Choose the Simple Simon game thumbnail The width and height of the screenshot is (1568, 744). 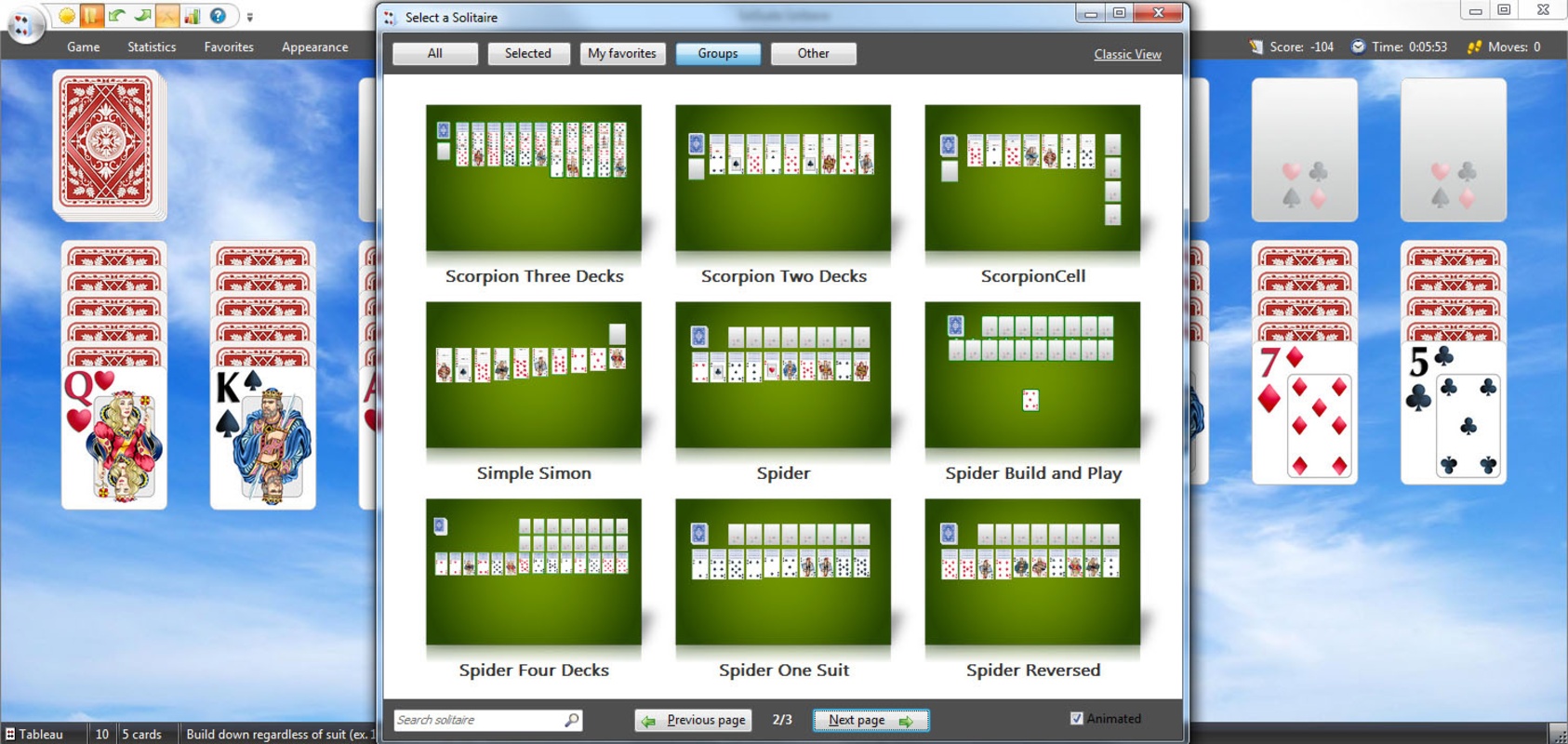tap(534, 375)
